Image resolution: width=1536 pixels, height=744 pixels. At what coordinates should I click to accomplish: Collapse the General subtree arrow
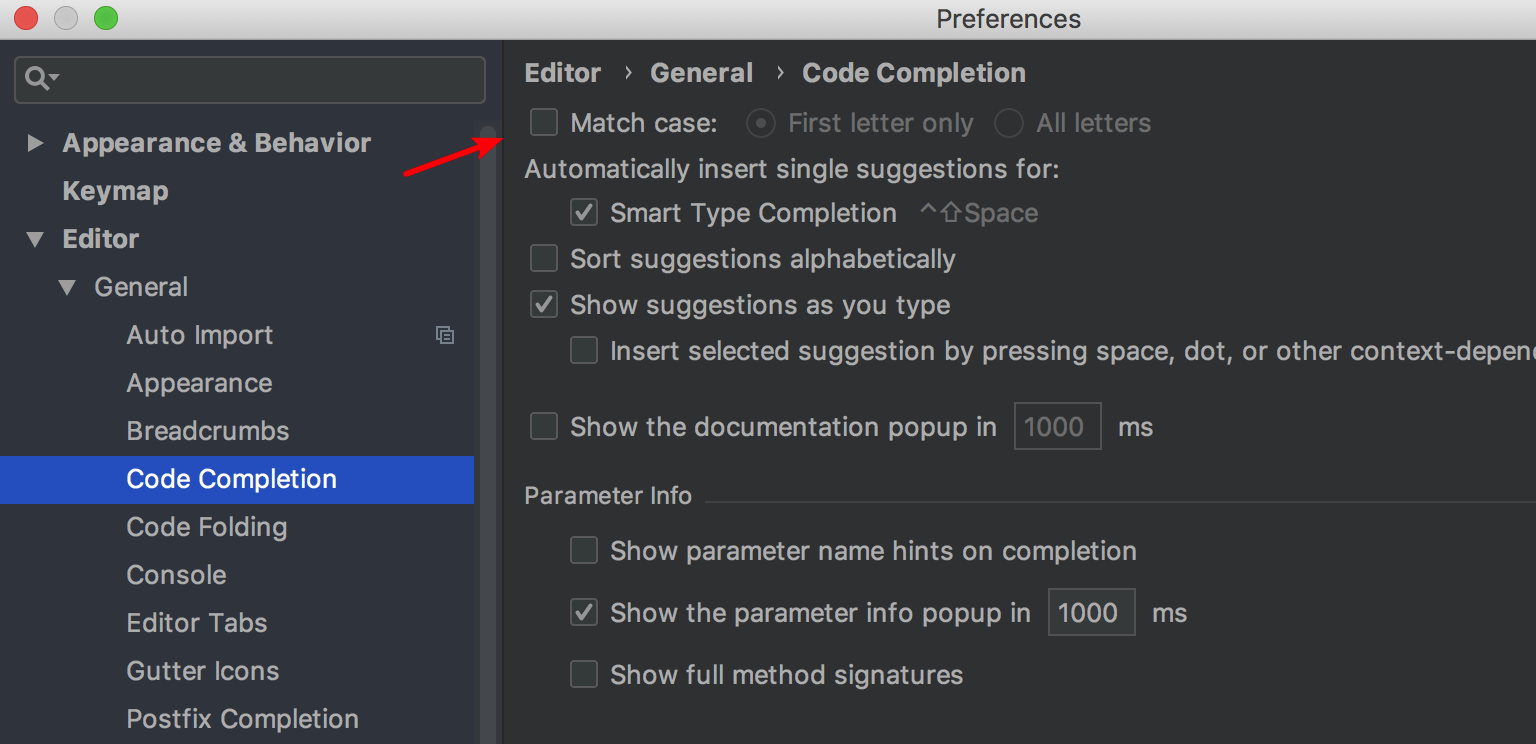click(x=67, y=287)
